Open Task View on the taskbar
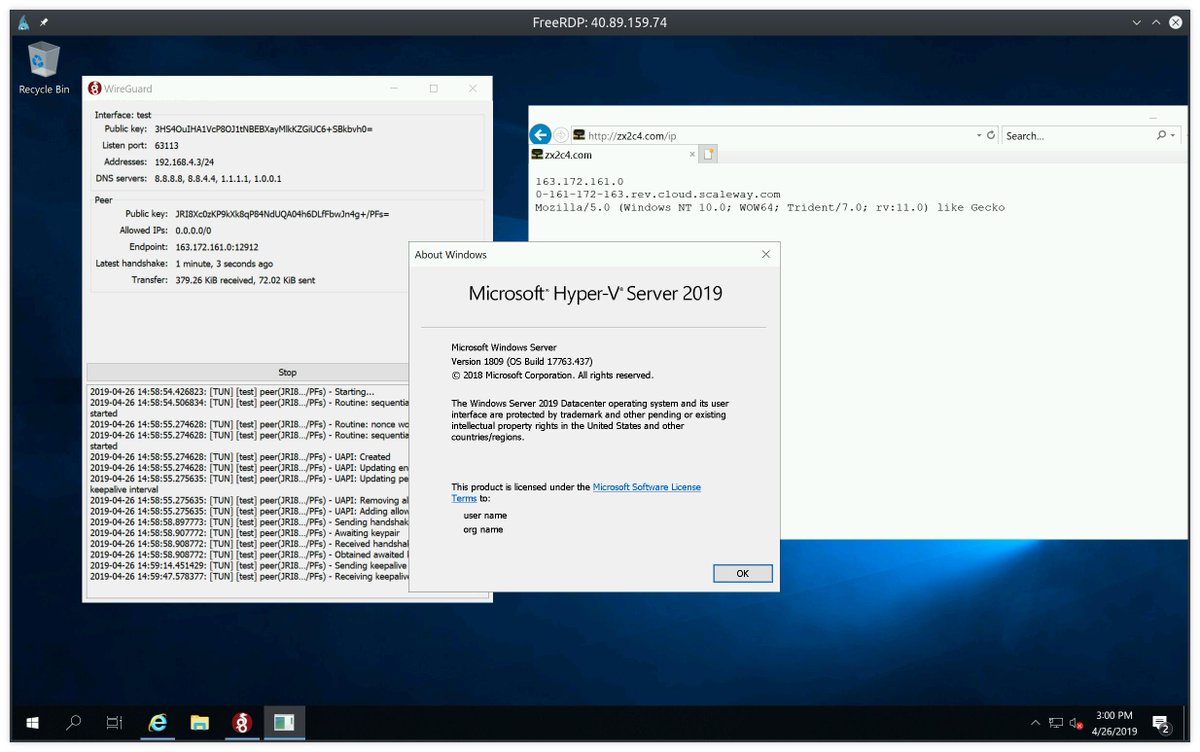 [115, 722]
